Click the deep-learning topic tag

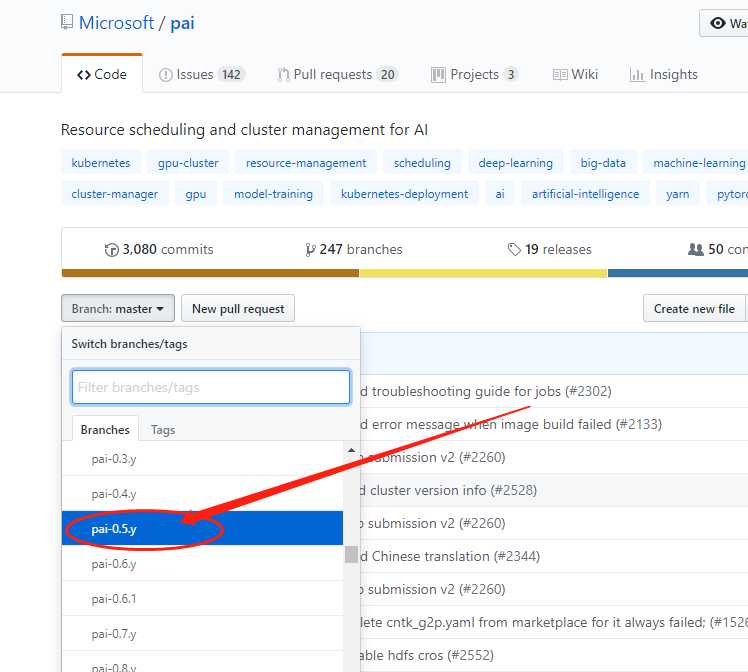[x=515, y=163]
